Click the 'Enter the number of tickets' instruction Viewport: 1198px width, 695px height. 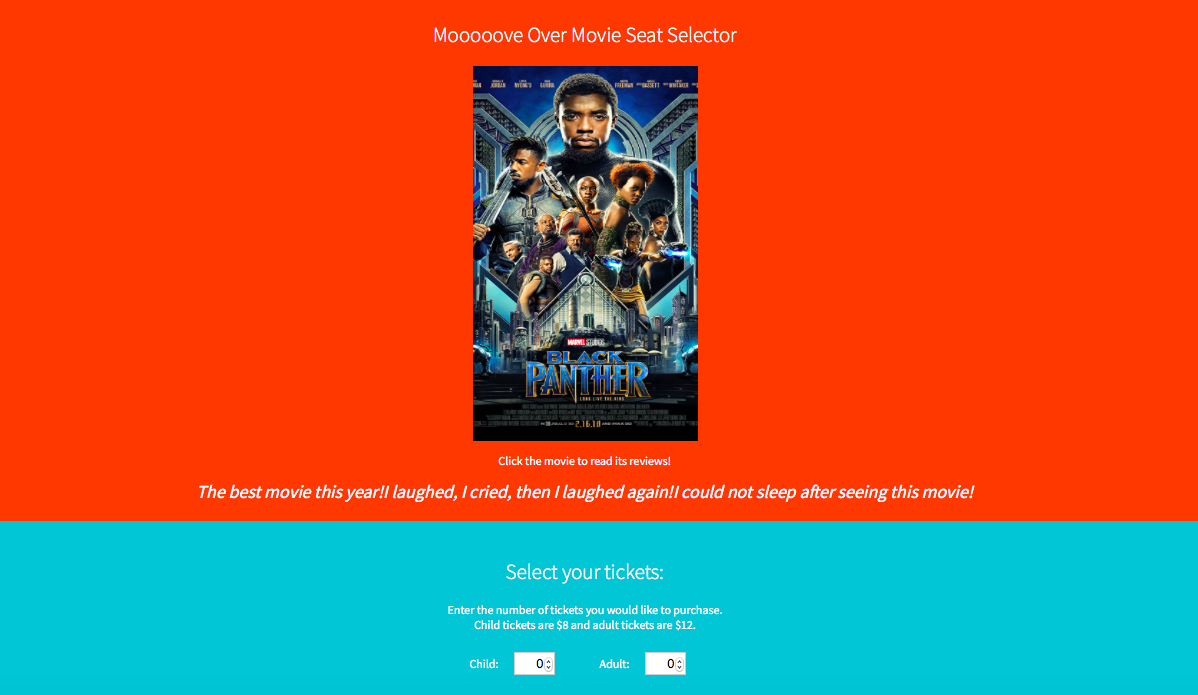click(x=584, y=610)
